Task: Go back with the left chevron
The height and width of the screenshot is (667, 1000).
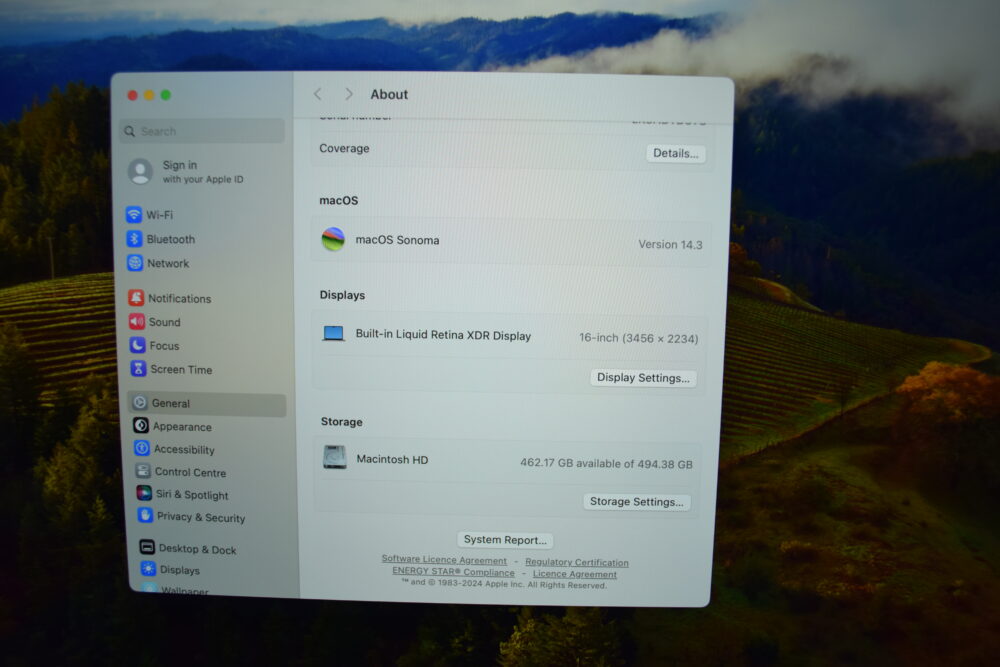Action: (318, 94)
